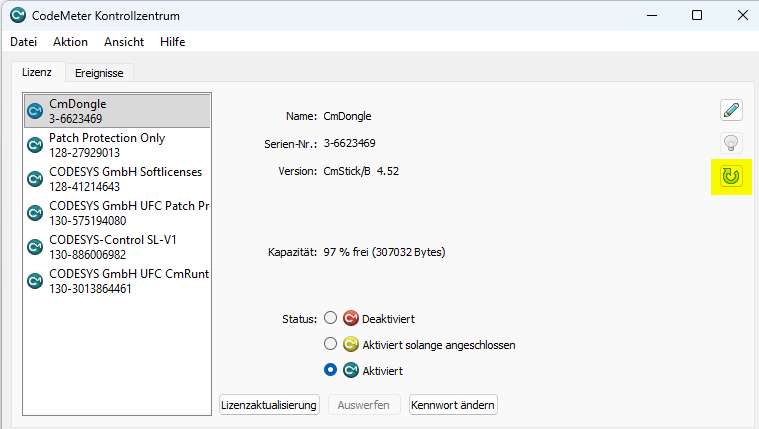Image resolution: width=759 pixels, height=429 pixels.
Task: Click the CodeMeter logo in title bar
Action: click(x=18, y=16)
